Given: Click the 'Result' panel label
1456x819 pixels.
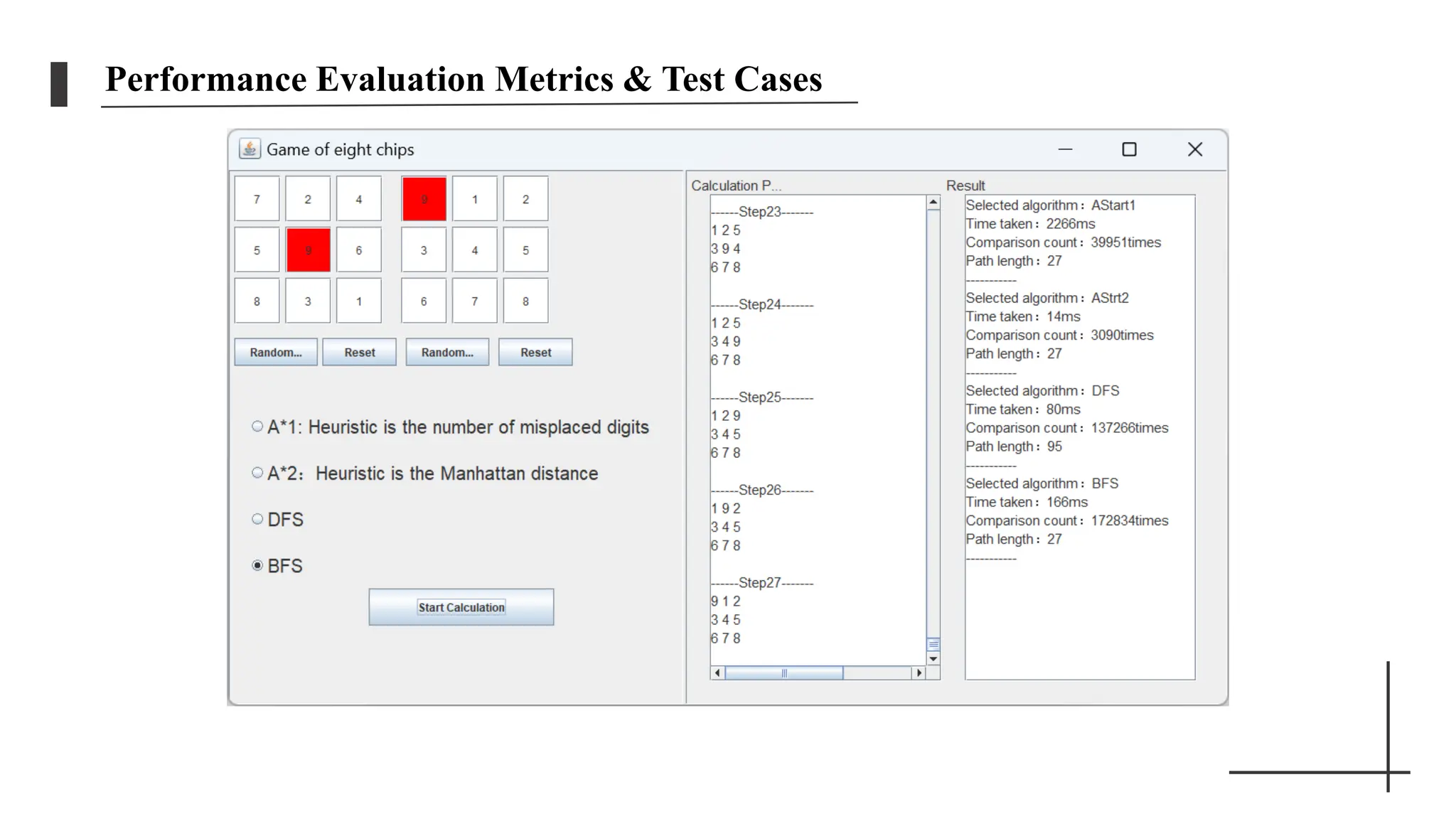Looking at the screenshot, I should pyautogui.click(x=965, y=186).
